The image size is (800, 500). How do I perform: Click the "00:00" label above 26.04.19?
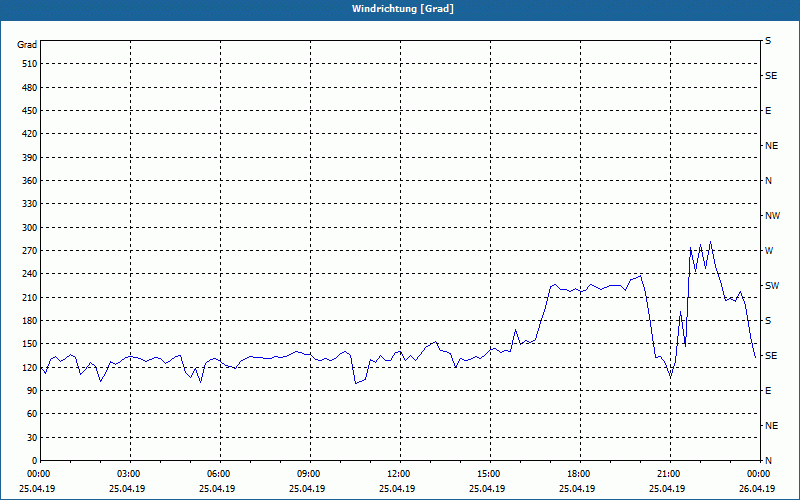(x=758, y=474)
